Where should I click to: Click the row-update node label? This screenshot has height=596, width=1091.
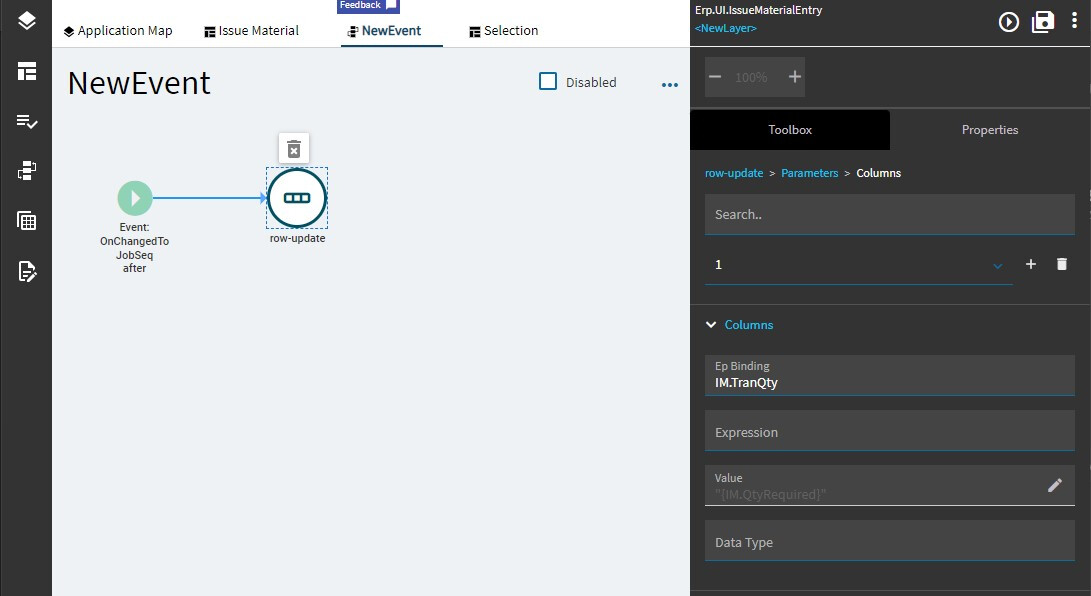click(x=297, y=239)
